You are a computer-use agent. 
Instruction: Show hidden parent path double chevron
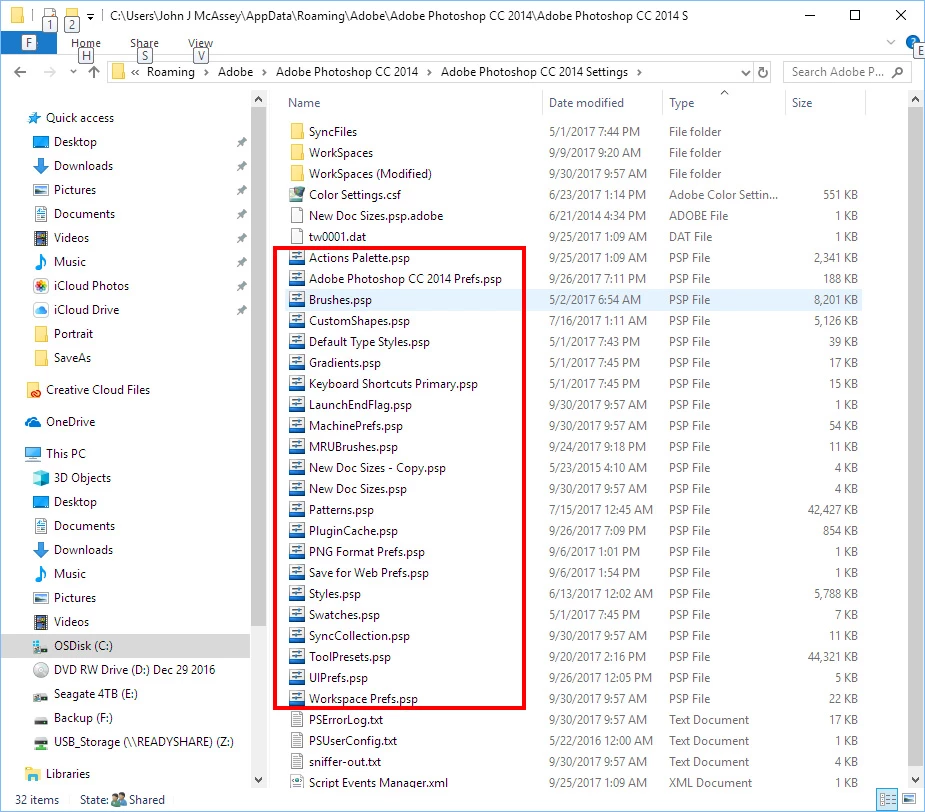click(x=135, y=73)
